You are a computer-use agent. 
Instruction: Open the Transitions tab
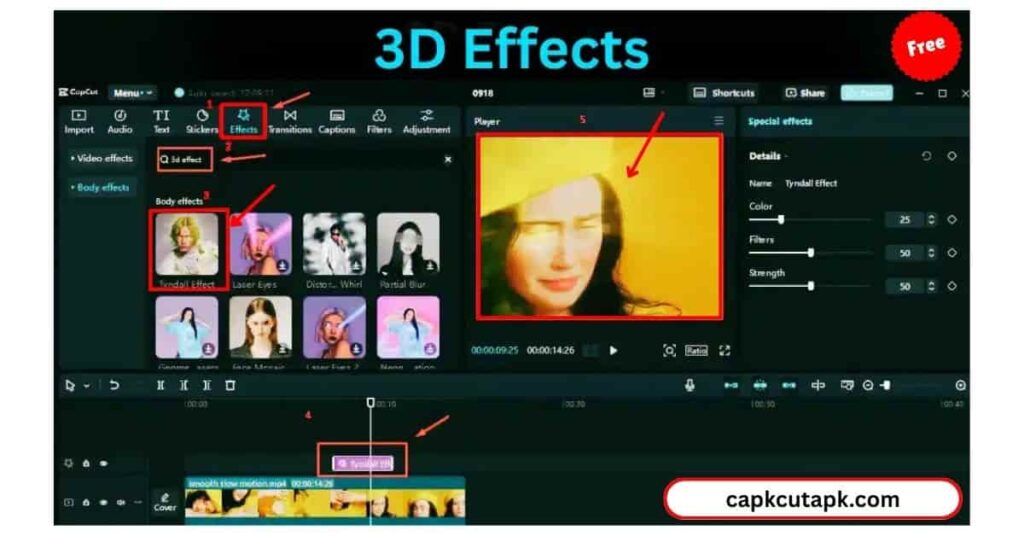pos(290,122)
